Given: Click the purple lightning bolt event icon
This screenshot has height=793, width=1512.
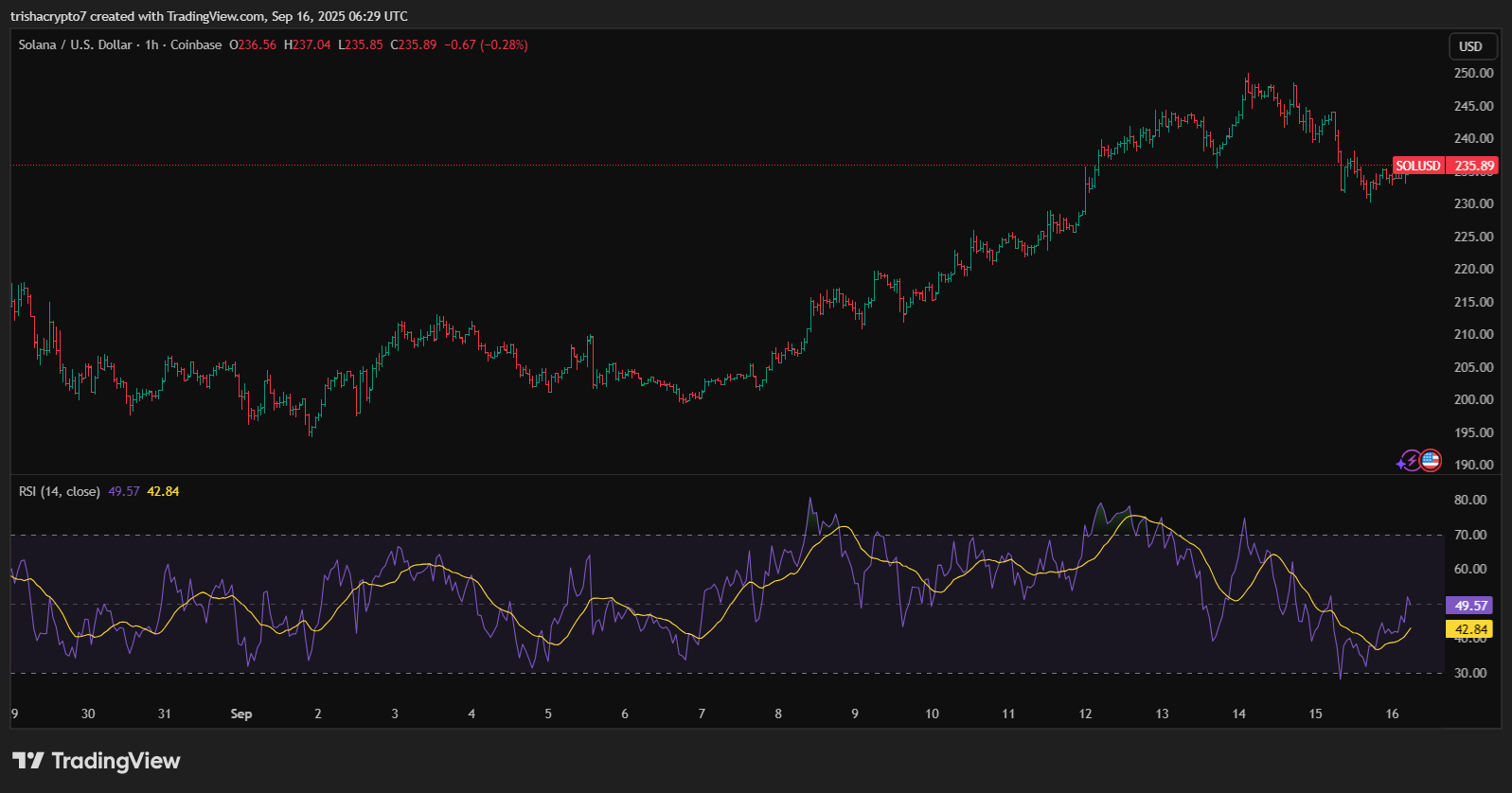Looking at the screenshot, I should (1410, 461).
